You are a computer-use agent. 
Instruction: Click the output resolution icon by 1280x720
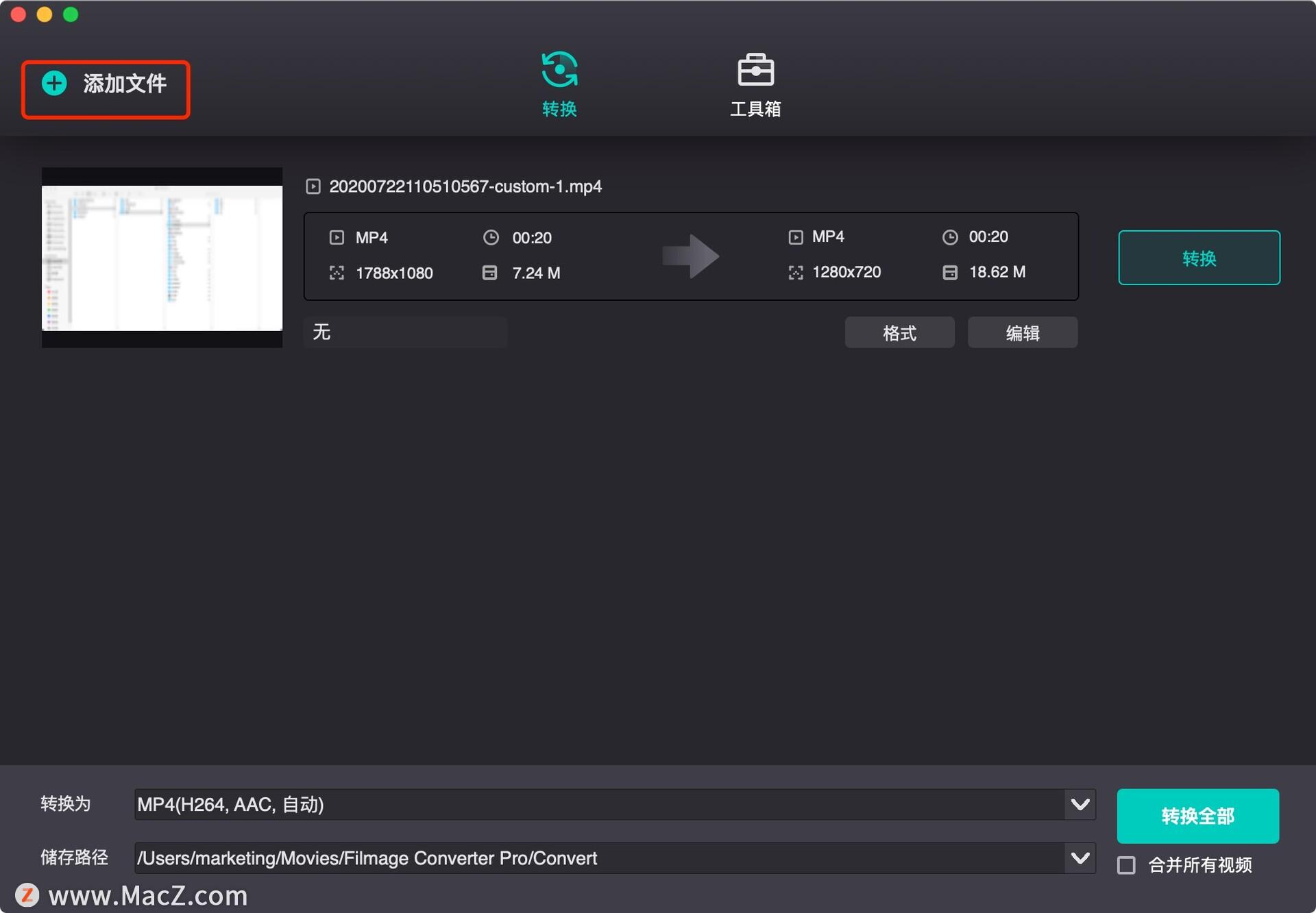coord(795,273)
